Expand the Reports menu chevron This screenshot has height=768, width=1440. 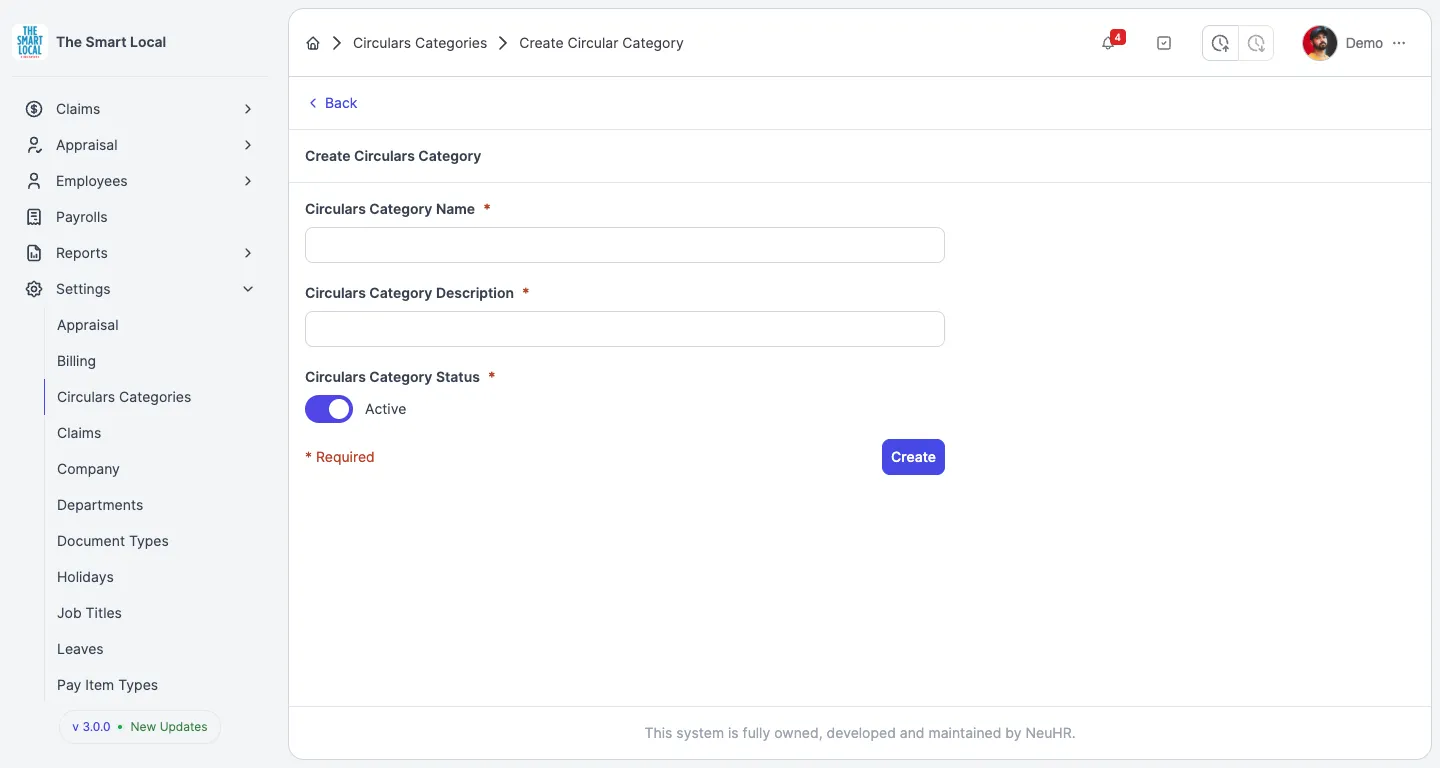(x=248, y=253)
